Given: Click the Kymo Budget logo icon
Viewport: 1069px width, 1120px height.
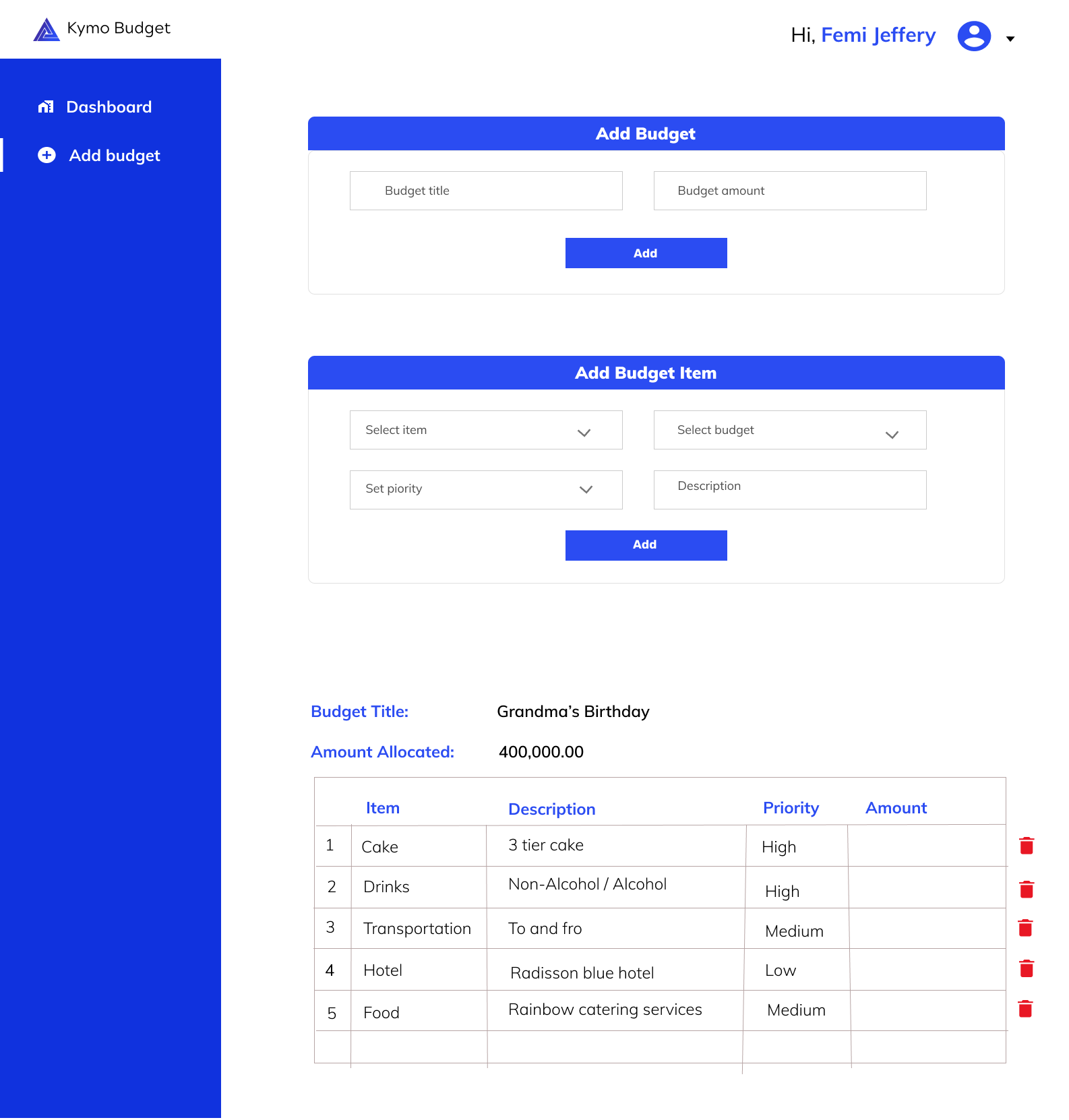Looking at the screenshot, I should 47,30.
